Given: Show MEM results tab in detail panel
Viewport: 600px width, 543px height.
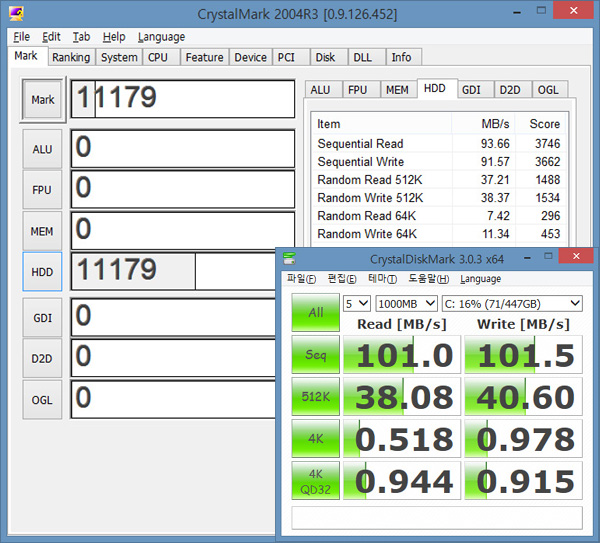Looking at the screenshot, I should click(x=397, y=90).
